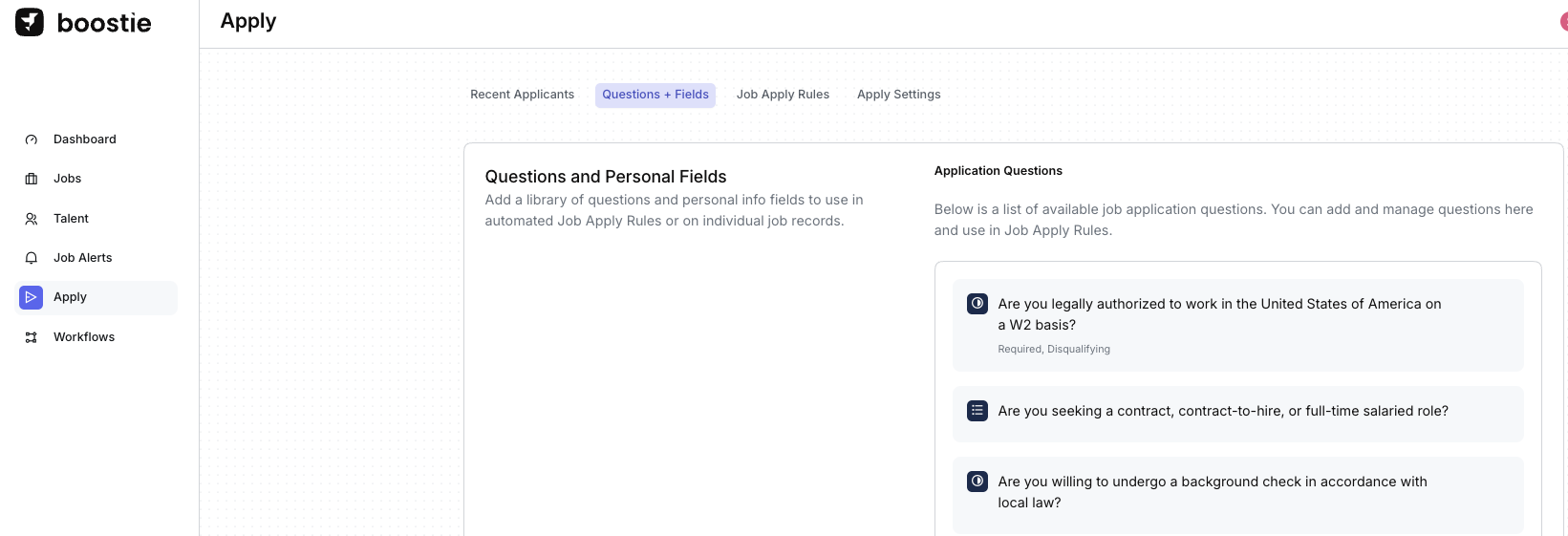
Task: Click the Apply play-arrow icon
Action: pyautogui.click(x=32, y=297)
